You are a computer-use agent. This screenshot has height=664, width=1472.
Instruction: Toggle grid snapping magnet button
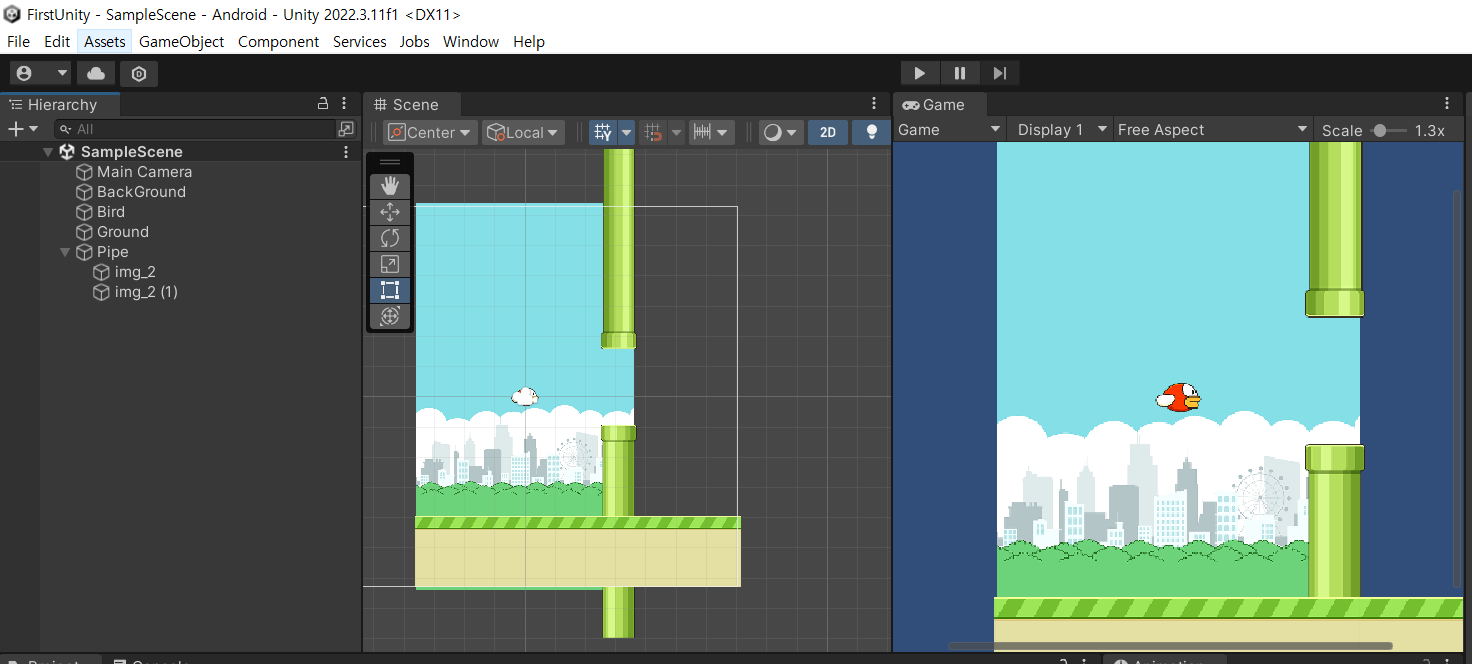[654, 132]
